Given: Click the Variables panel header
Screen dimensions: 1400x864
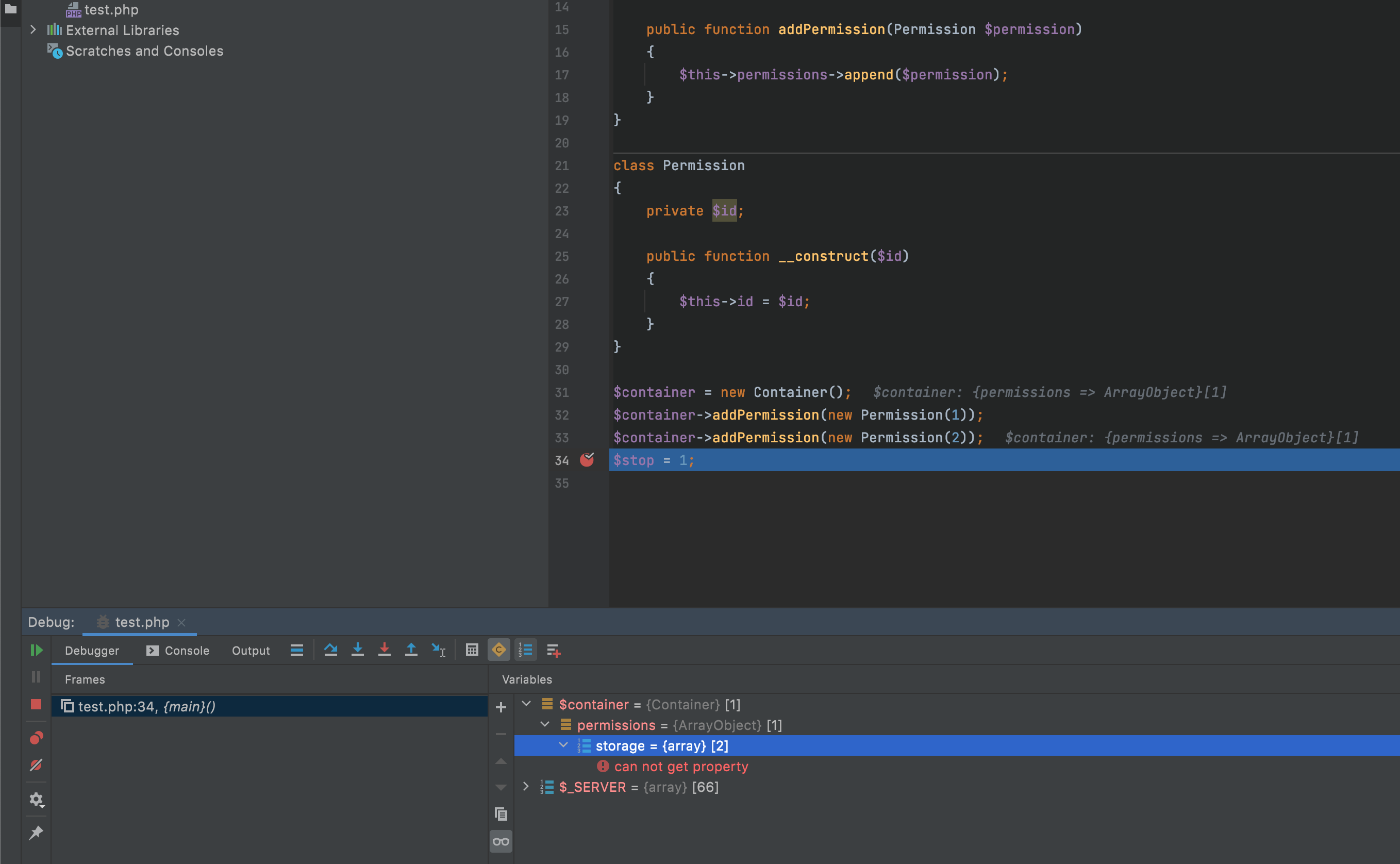Looking at the screenshot, I should tap(527, 679).
